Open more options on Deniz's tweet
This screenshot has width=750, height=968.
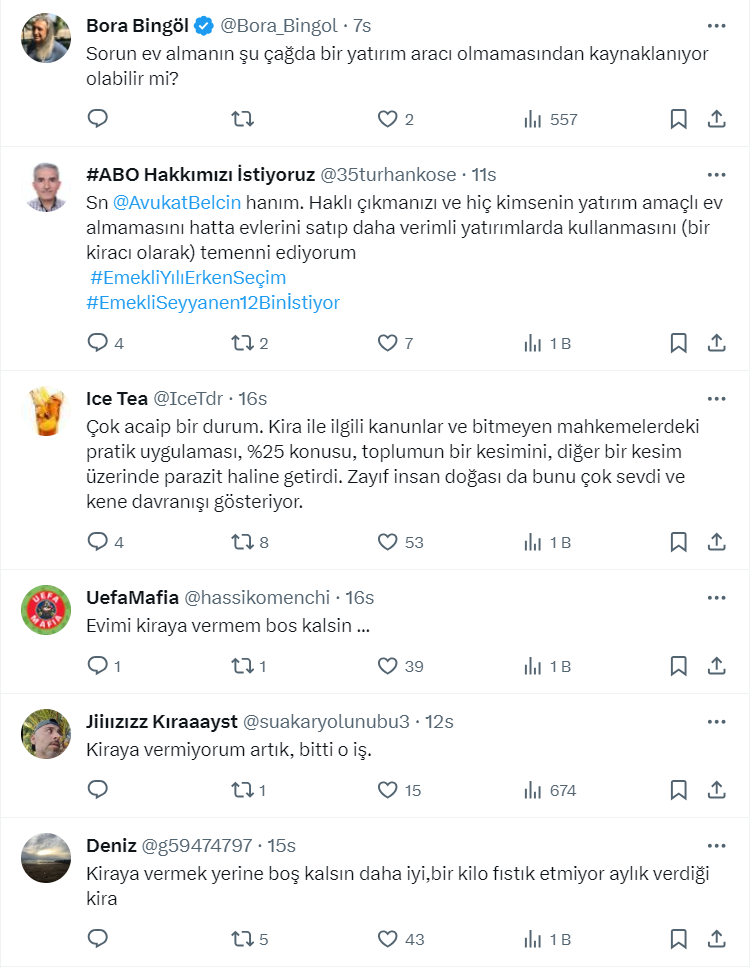tap(716, 845)
